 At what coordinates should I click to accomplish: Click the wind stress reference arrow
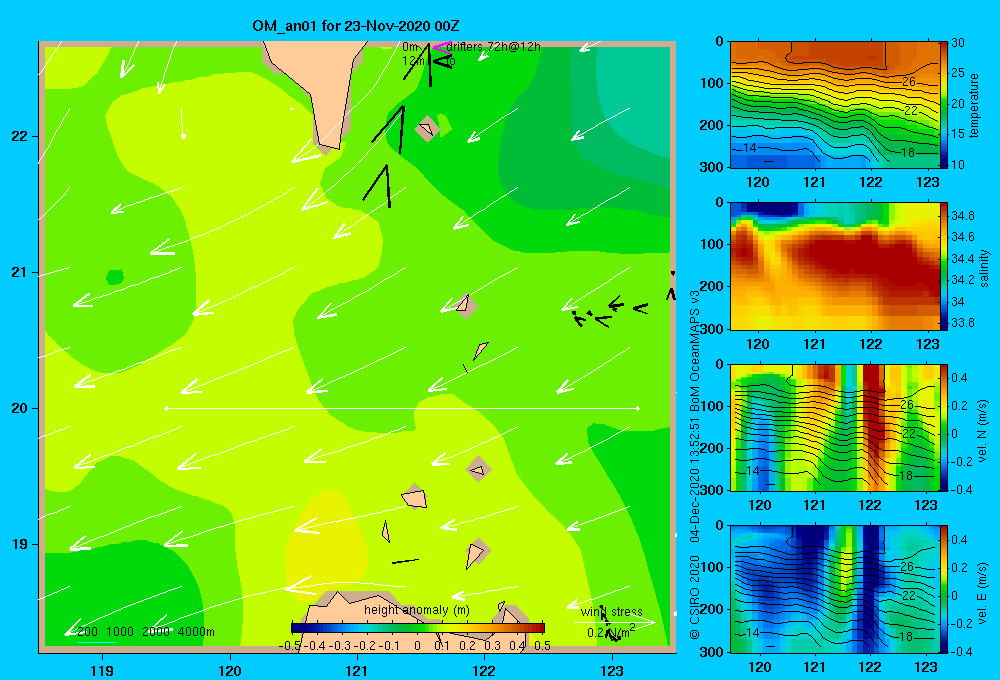click(x=615, y=621)
